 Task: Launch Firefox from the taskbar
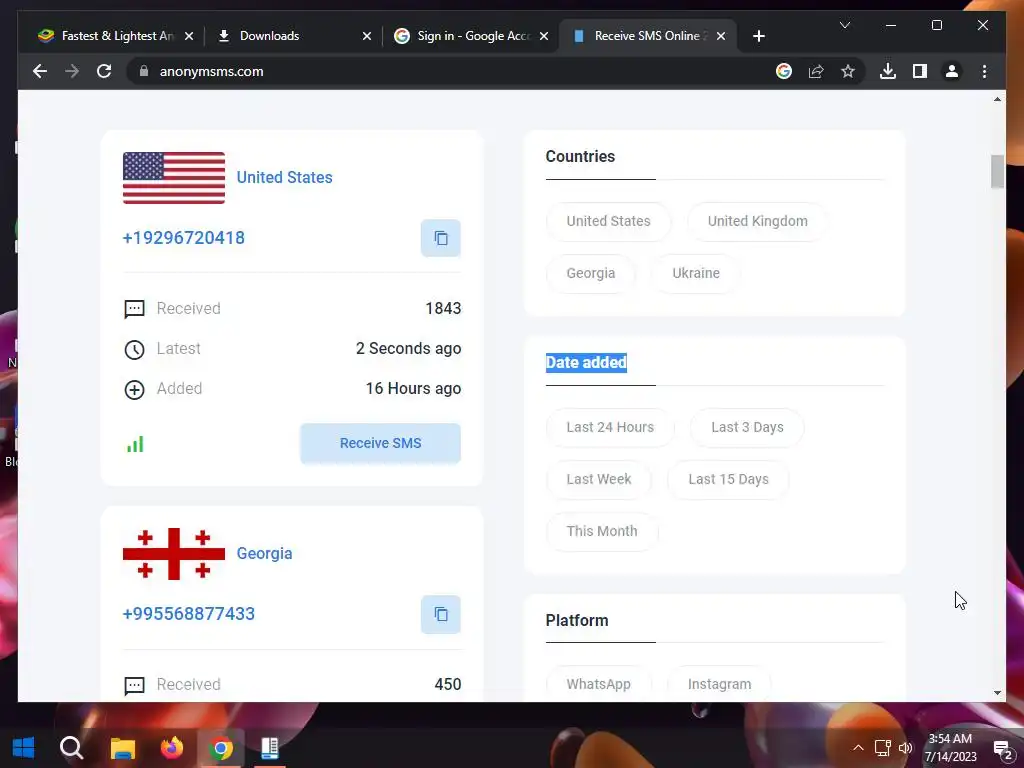tap(172, 748)
